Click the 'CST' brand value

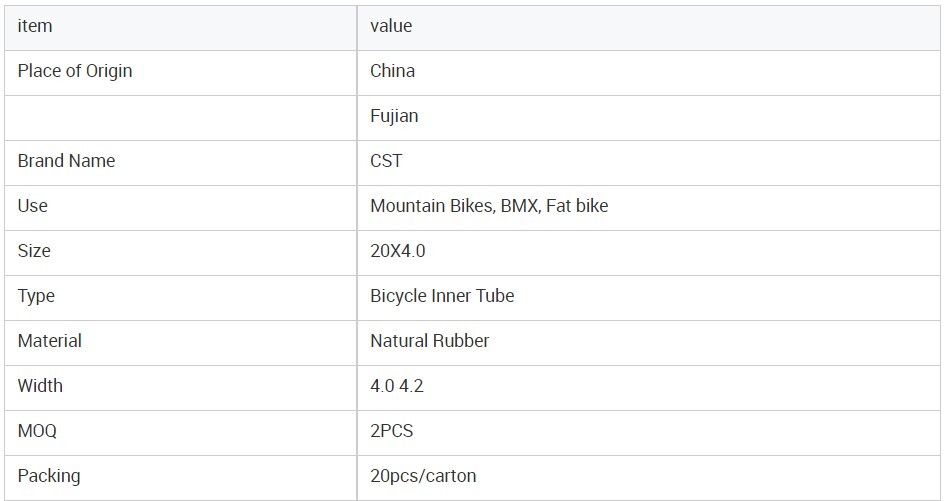[386, 161]
